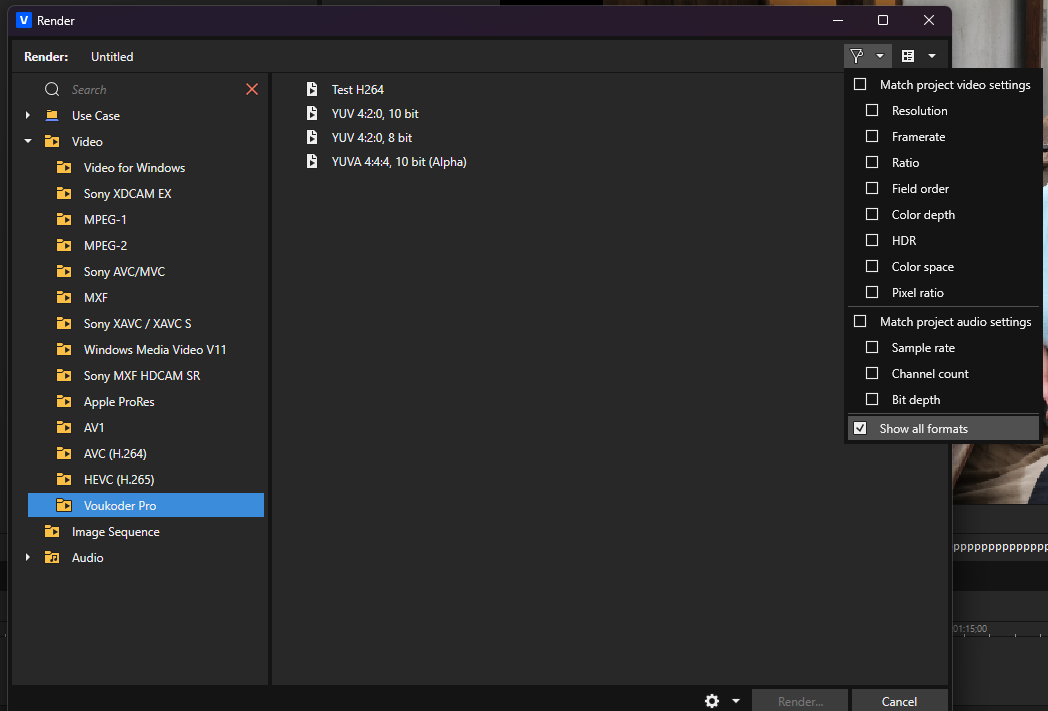Open the dropdown arrow beside the gear

coord(736,701)
